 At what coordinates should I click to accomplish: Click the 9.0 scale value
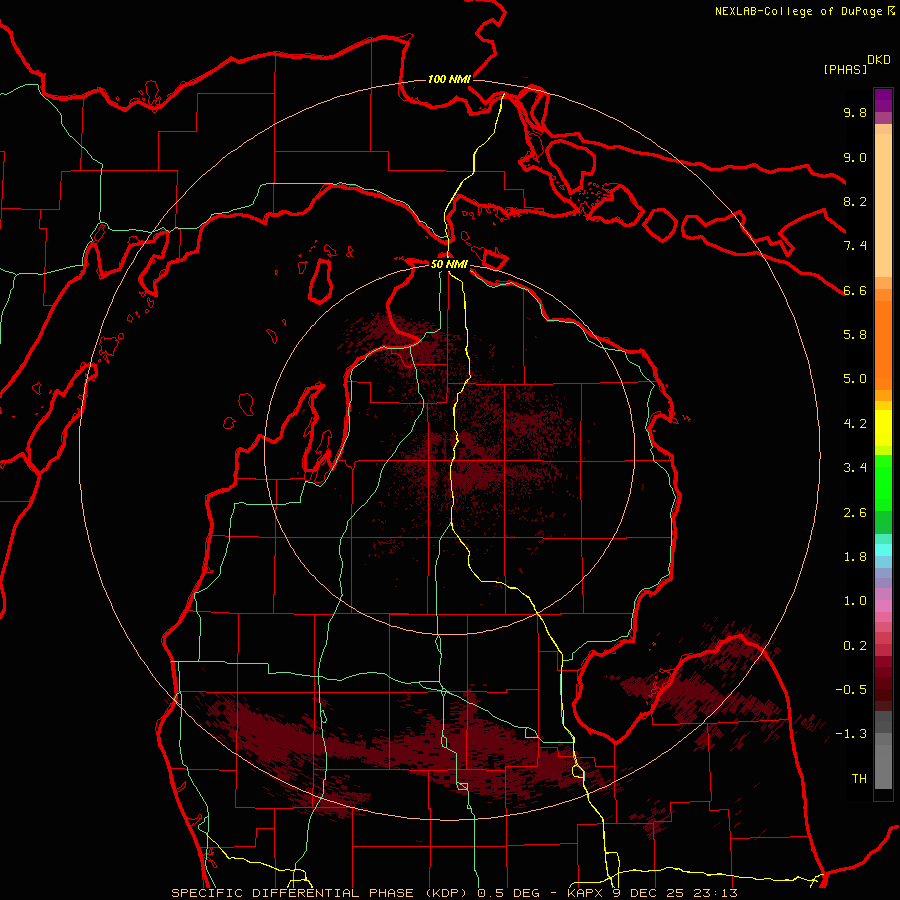pyautogui.click(x=855, y=157)
